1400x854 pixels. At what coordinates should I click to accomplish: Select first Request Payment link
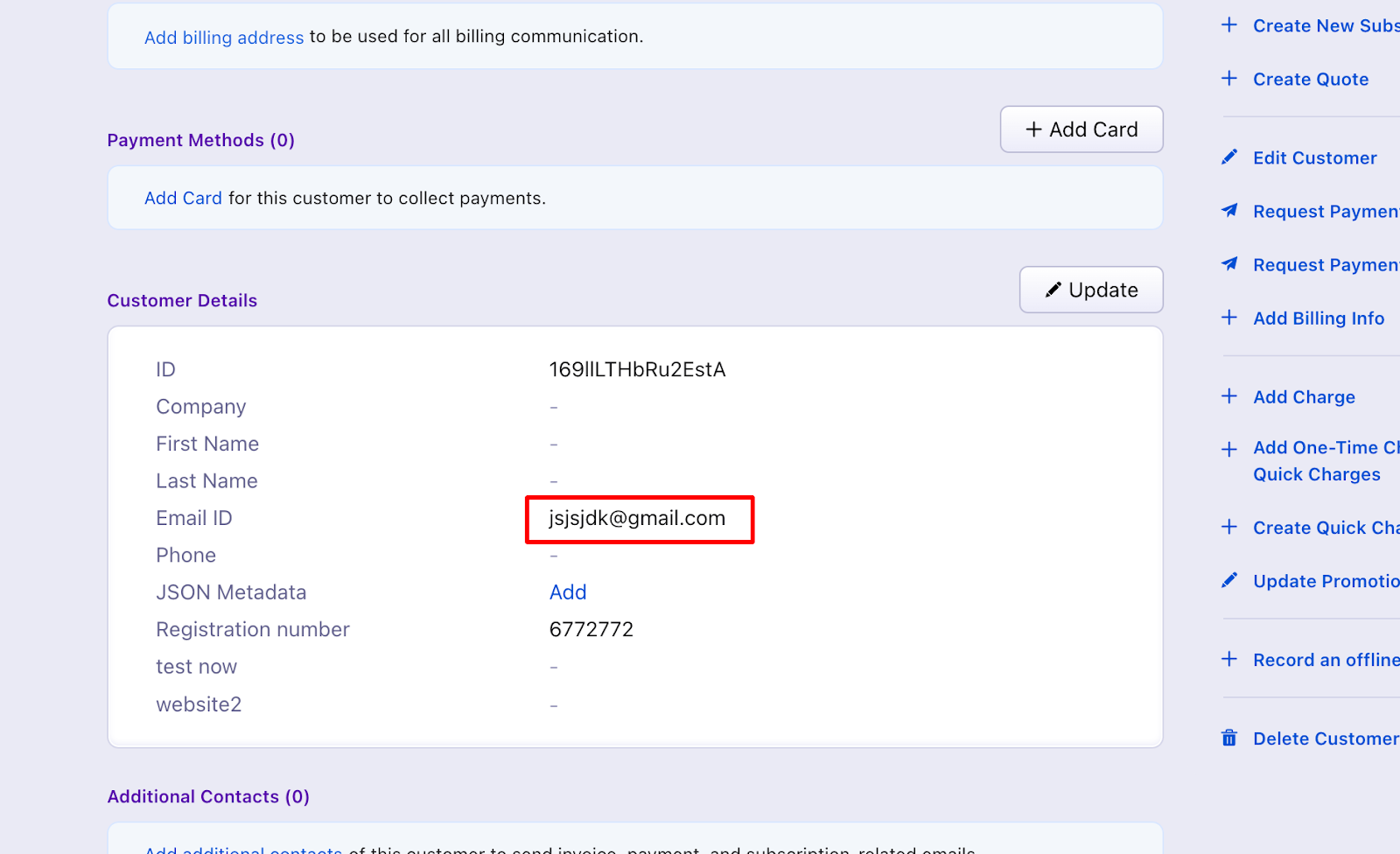(1326, 212)
